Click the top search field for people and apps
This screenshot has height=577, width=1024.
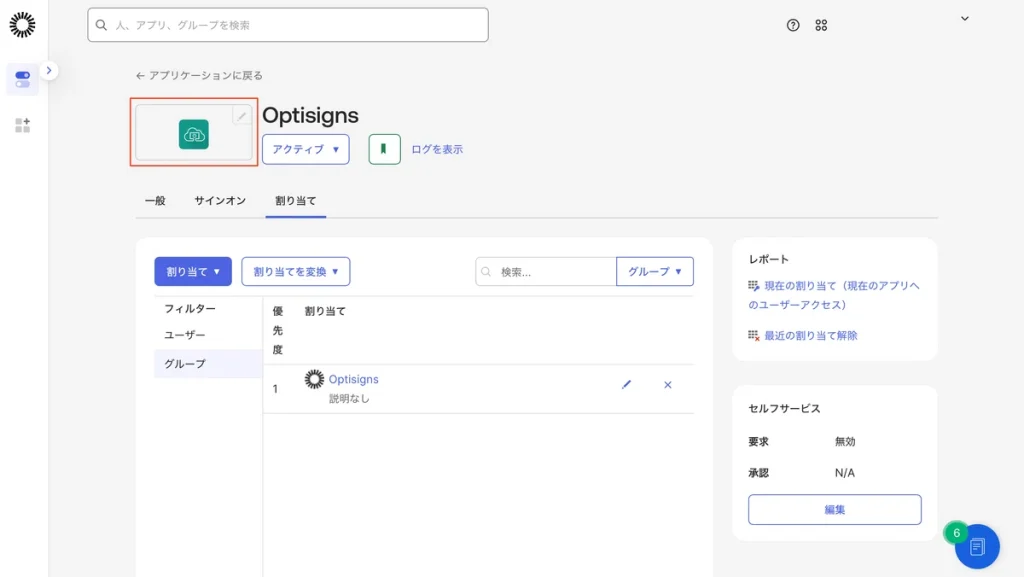(x=288, y=25)
